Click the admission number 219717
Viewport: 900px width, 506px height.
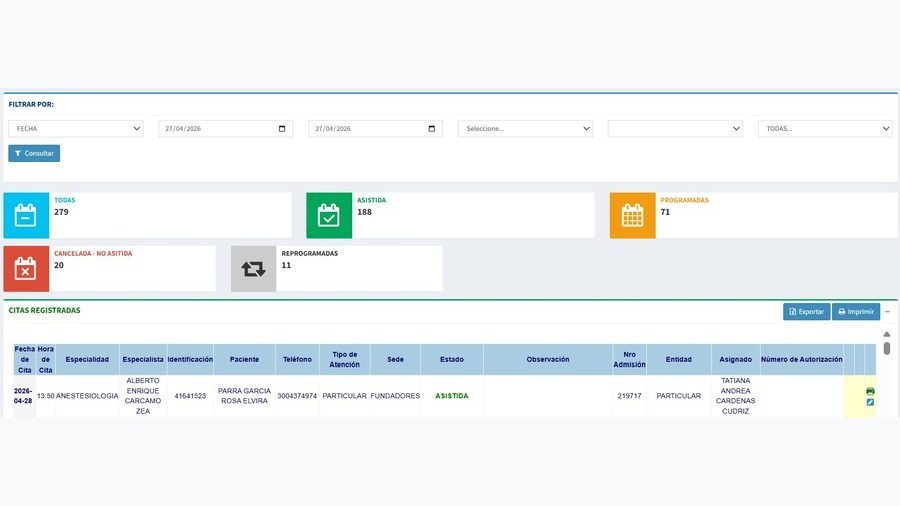pyautogui.click(x=629, y=396)
